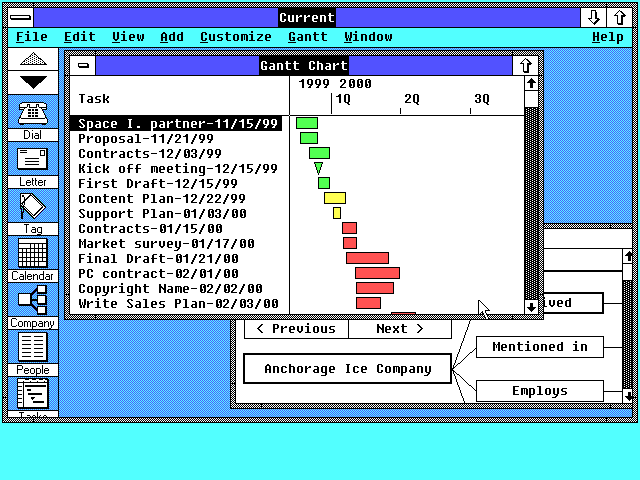Open the Add menu
The image size is (640, 480).
click(172, 37)
